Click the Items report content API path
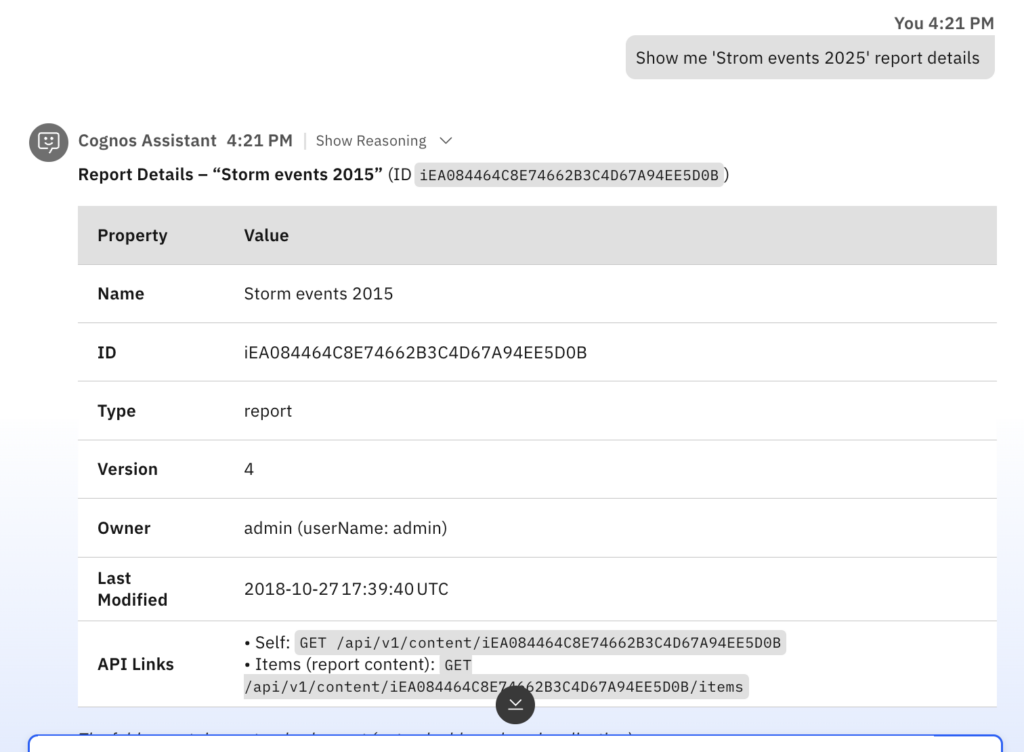Screen dimensions: 1024x752 [x=495, y=687]
